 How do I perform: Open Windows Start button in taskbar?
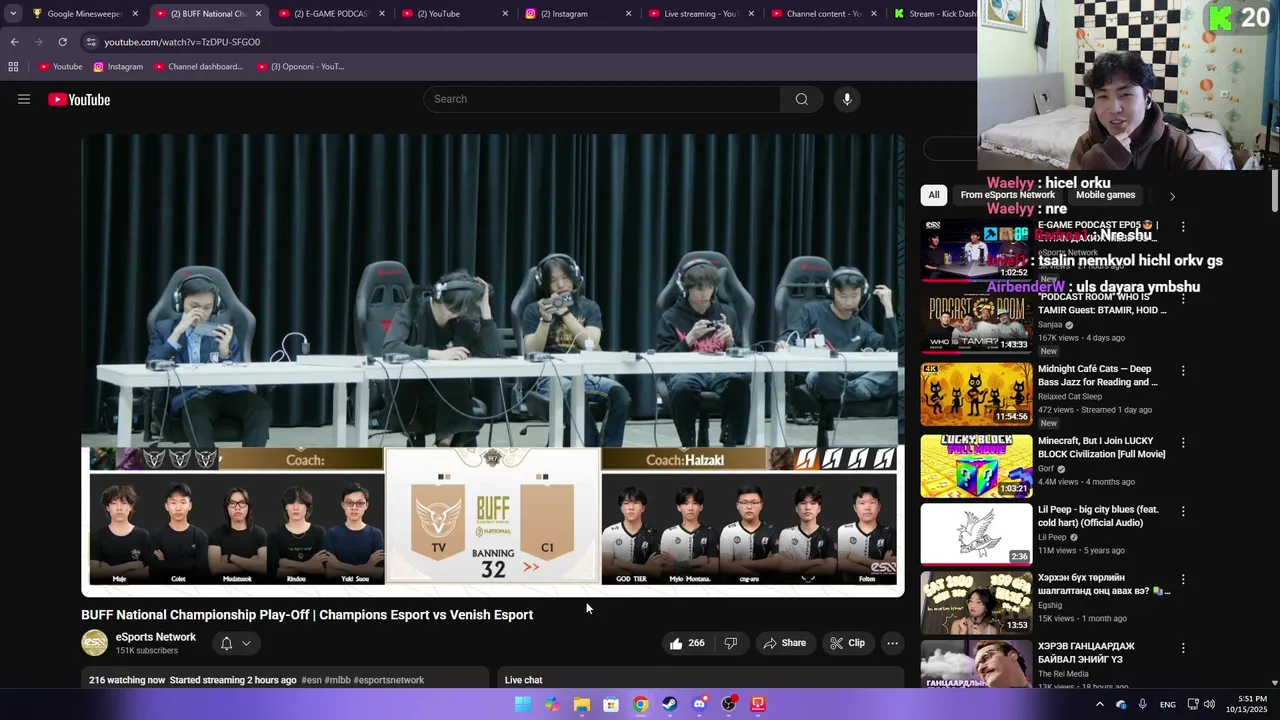click(523, 704)
